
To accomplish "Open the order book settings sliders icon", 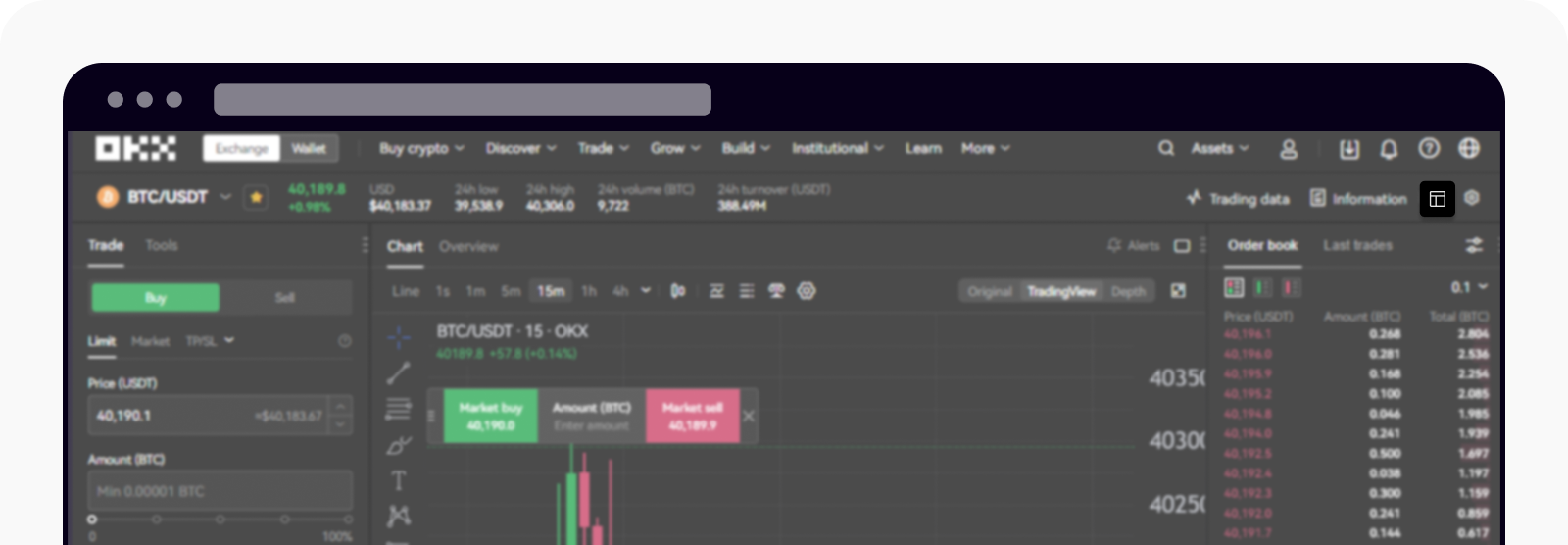I will tap(1474, 245).
